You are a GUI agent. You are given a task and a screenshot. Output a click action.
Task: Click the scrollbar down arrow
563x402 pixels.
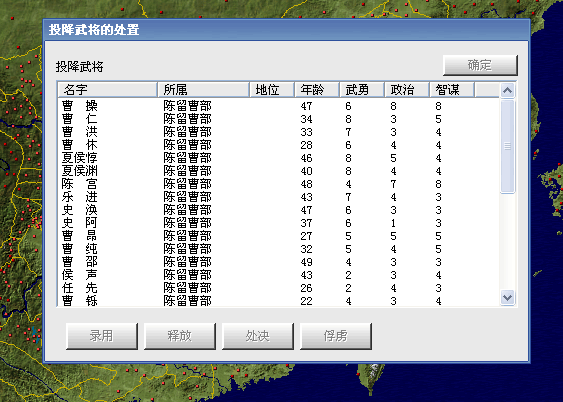coord(507,297)
